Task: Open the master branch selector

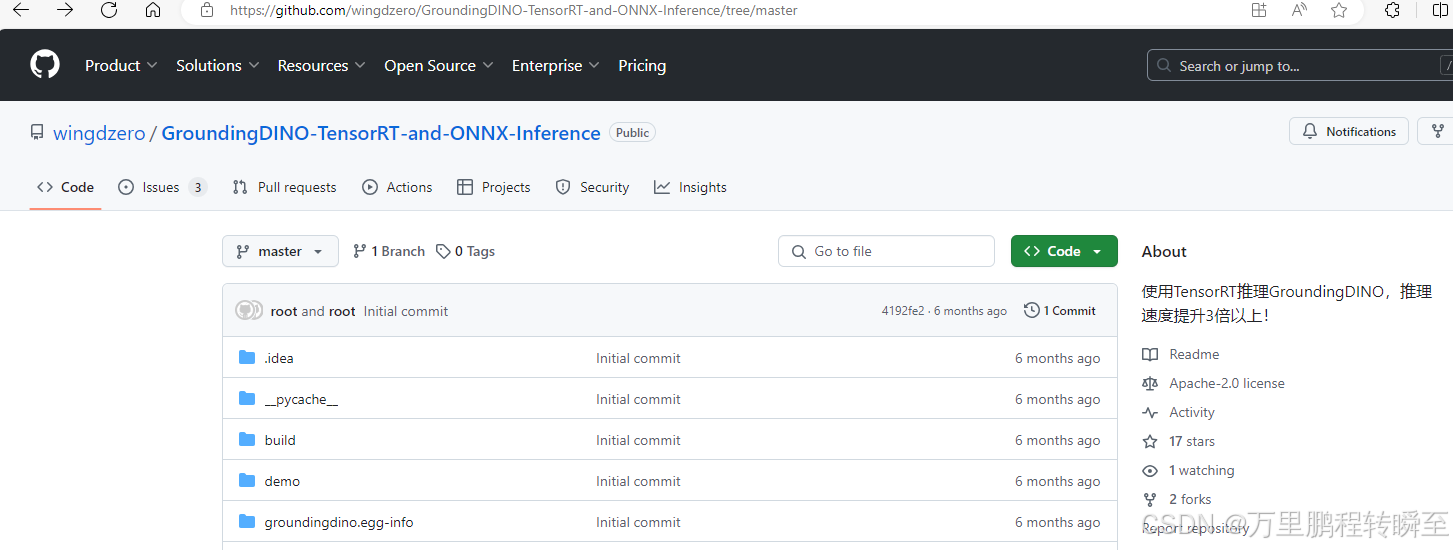Action: click(x=280, y=251)
